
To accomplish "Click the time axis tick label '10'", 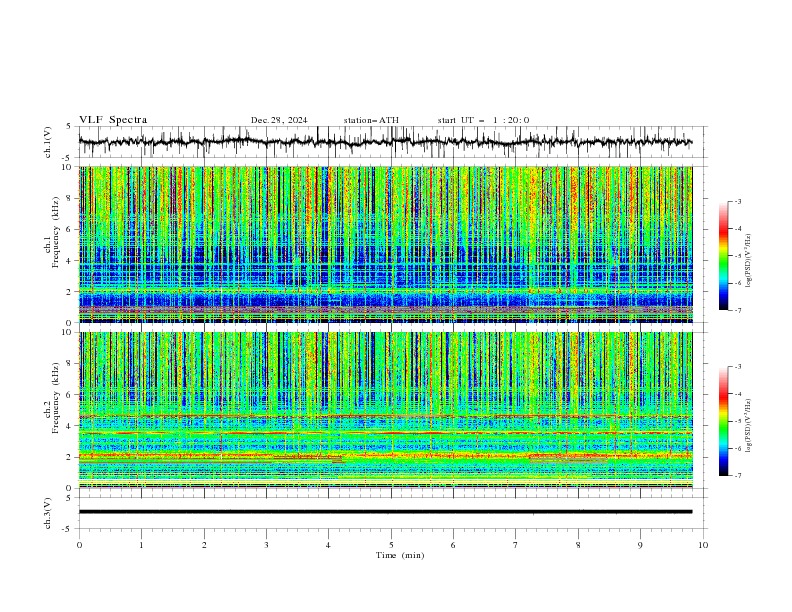I will tap(703, 545).
